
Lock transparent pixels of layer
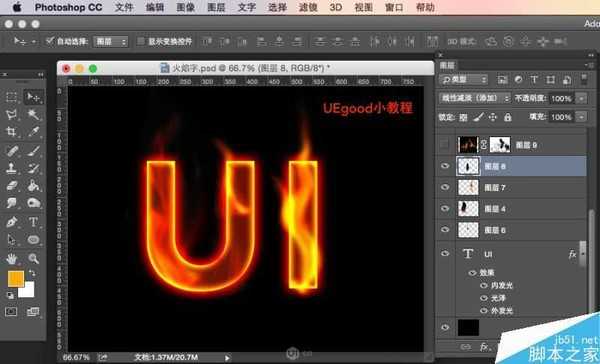tap(463, 117)
